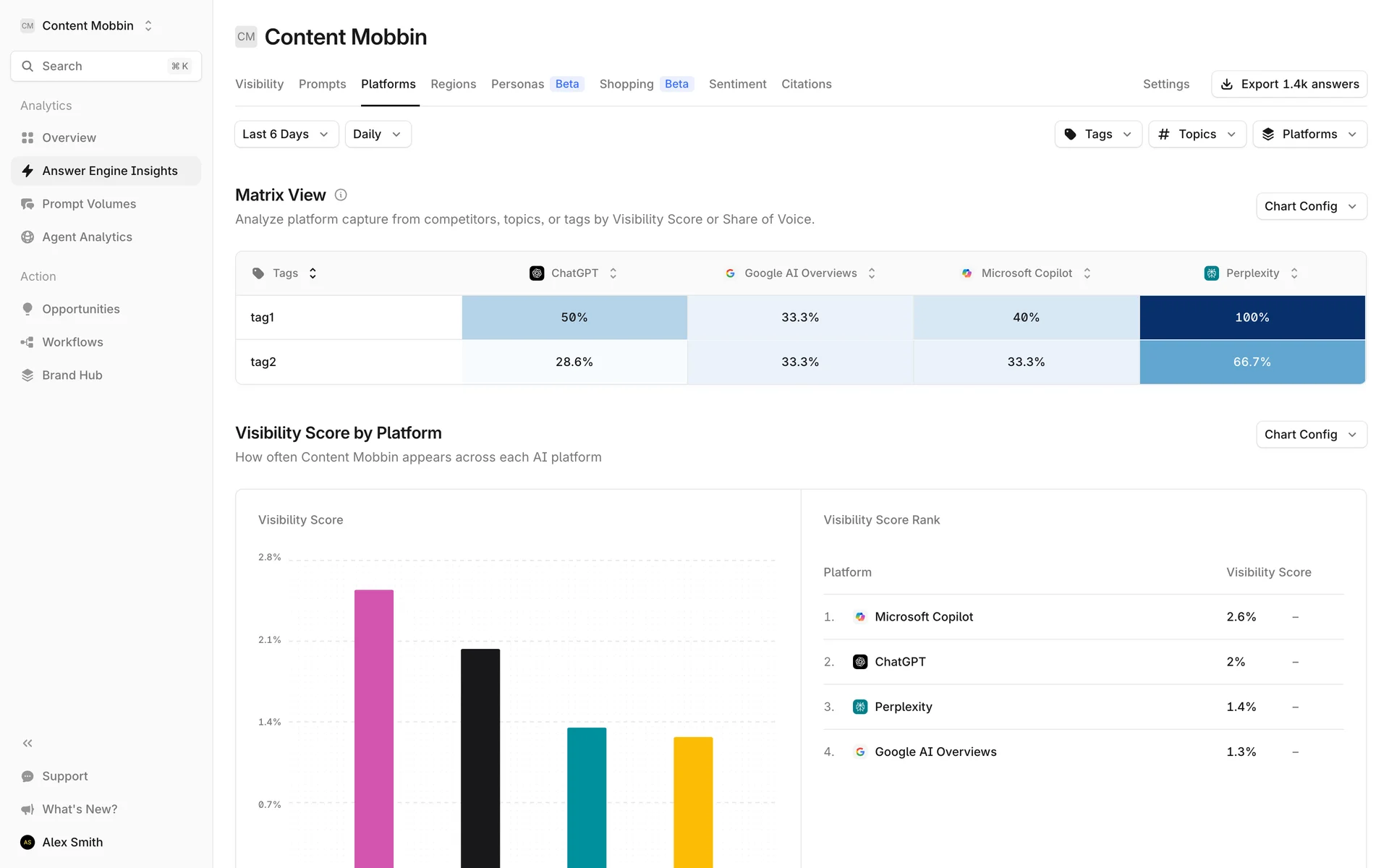Click the Workflows icon in sidebar

(x=27, y=342)
